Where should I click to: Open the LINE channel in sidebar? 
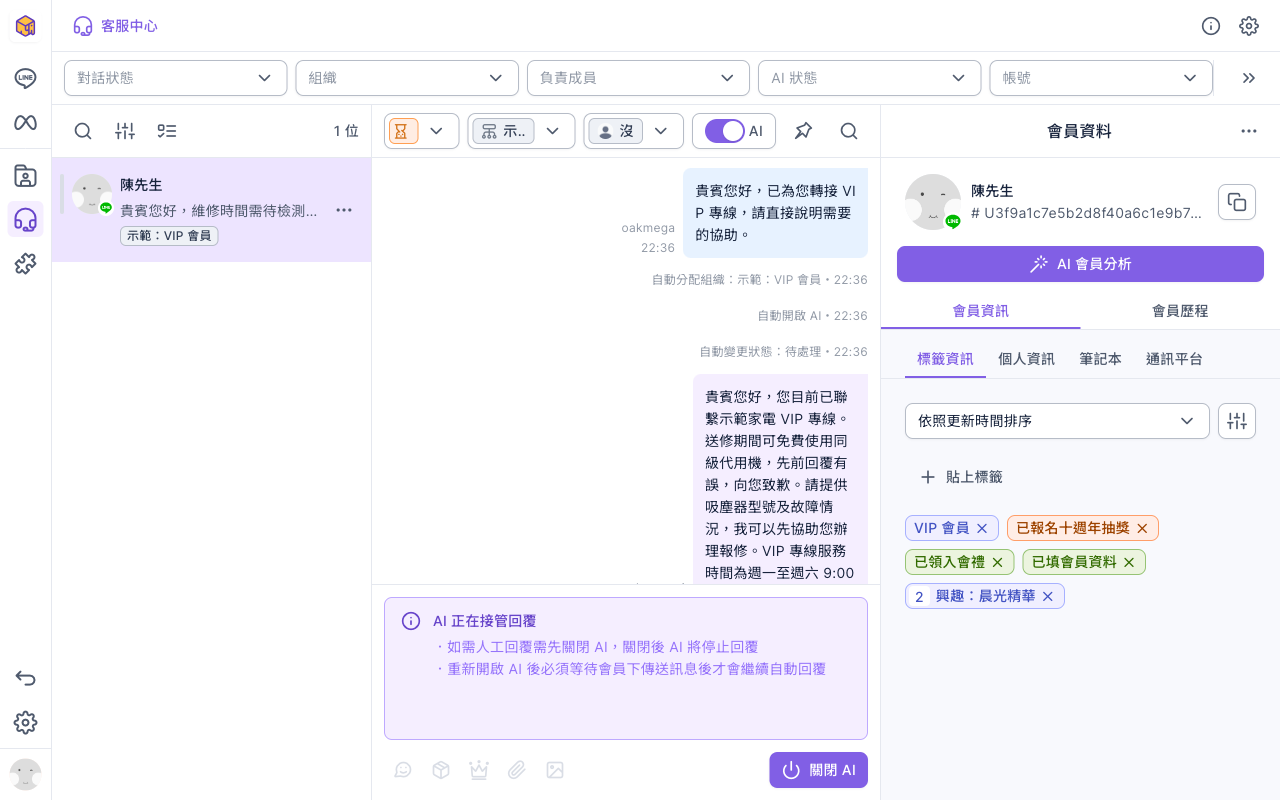click(25, 79)
